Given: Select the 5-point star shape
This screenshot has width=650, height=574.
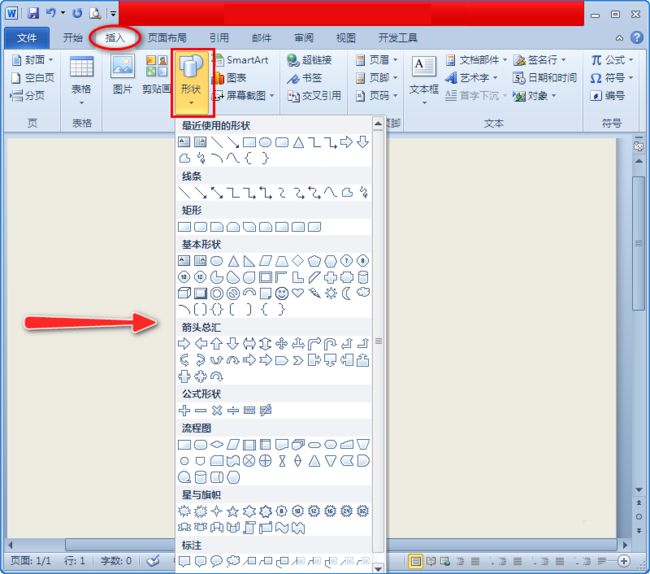Looking at the screenshot, I should point(233,511).
